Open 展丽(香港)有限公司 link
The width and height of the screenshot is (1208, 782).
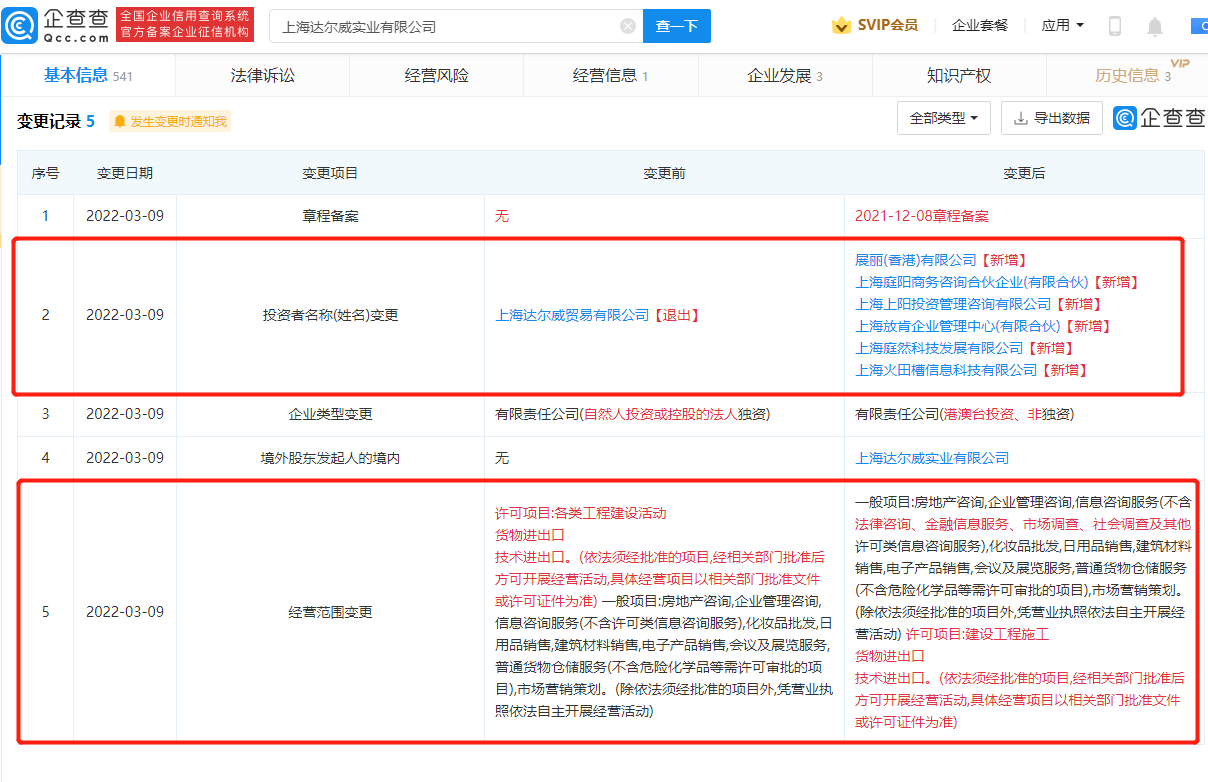point(915,260)
